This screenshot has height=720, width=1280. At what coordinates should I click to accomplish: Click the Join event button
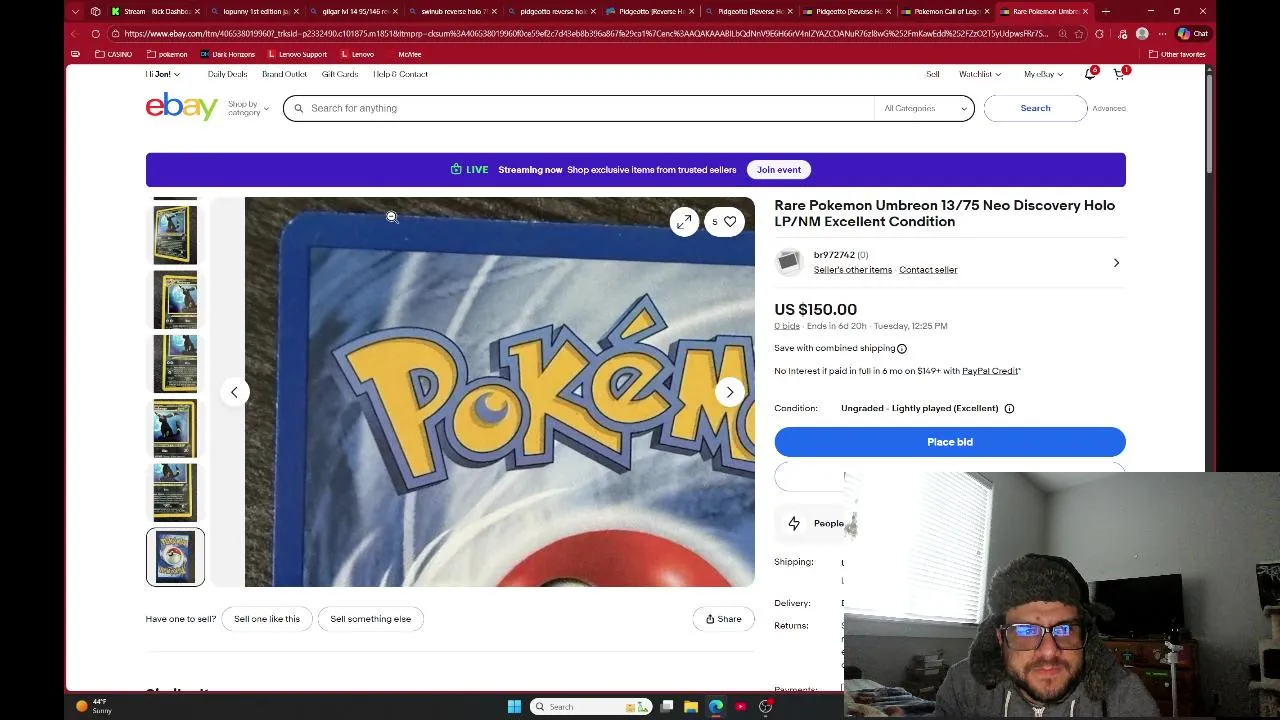(779, 170)
